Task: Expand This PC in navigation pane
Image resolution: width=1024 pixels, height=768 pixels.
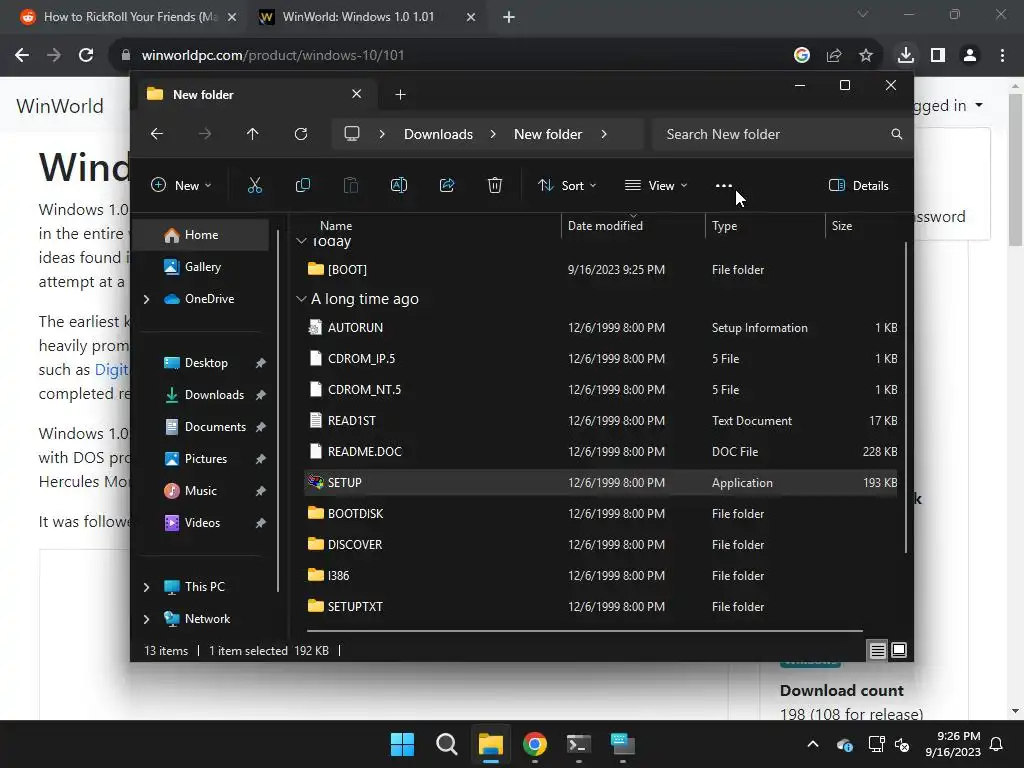Action: [x=146, y=587]
